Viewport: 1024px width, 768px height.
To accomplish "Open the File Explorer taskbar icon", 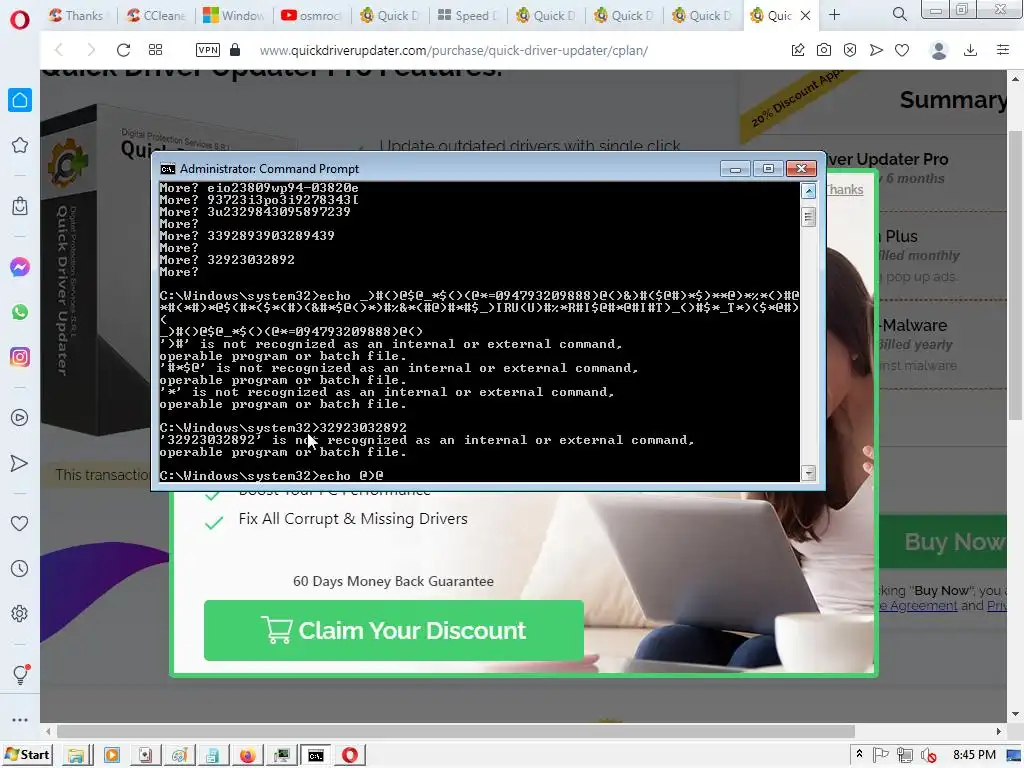I will 76,756.
